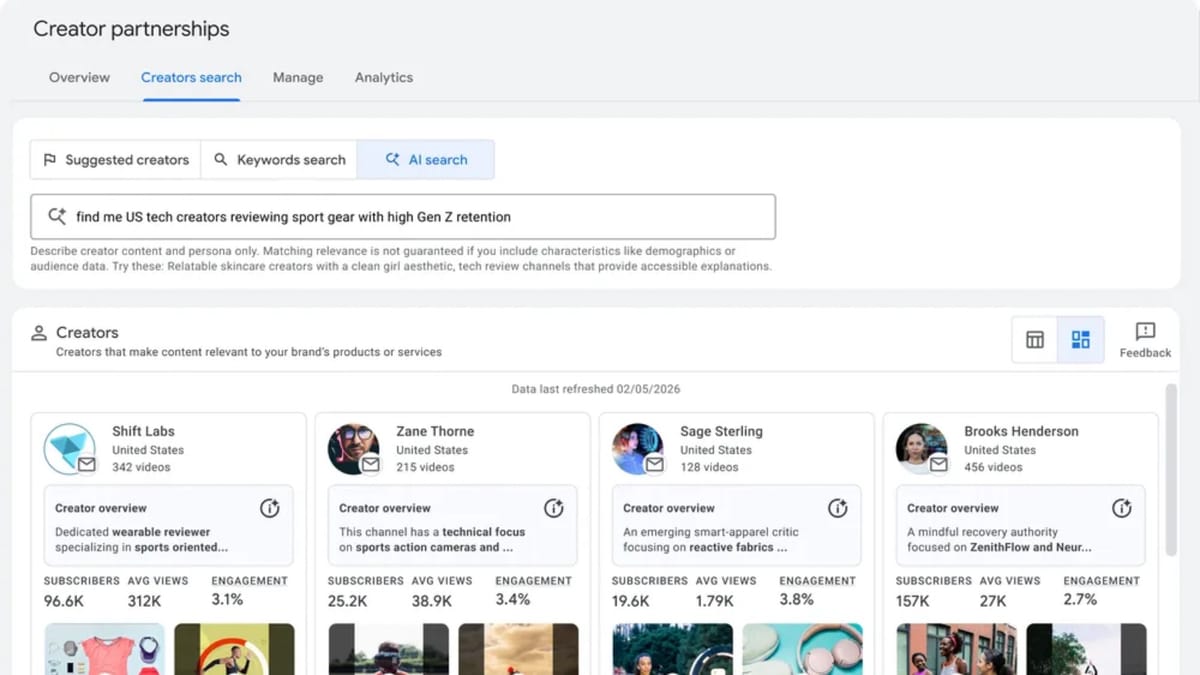Click Zane Thorne's profile photo

(353, 448)
